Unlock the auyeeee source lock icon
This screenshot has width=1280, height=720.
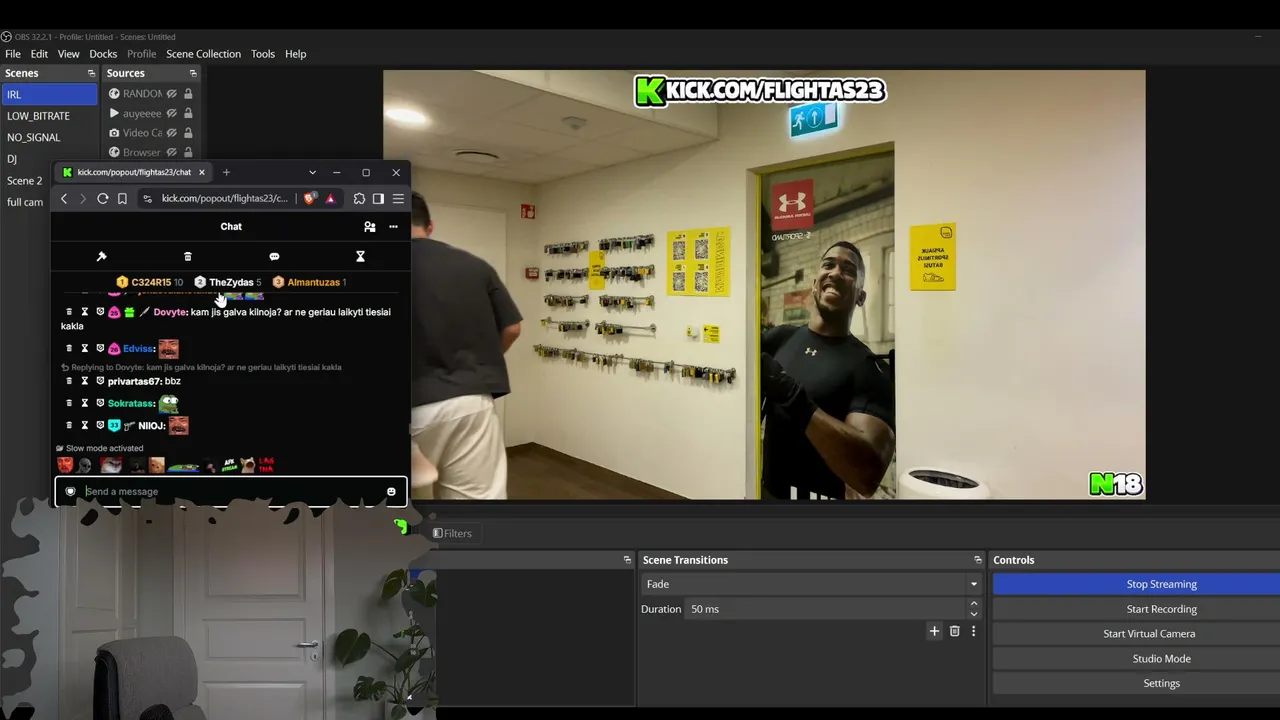[x=188, y=113]
